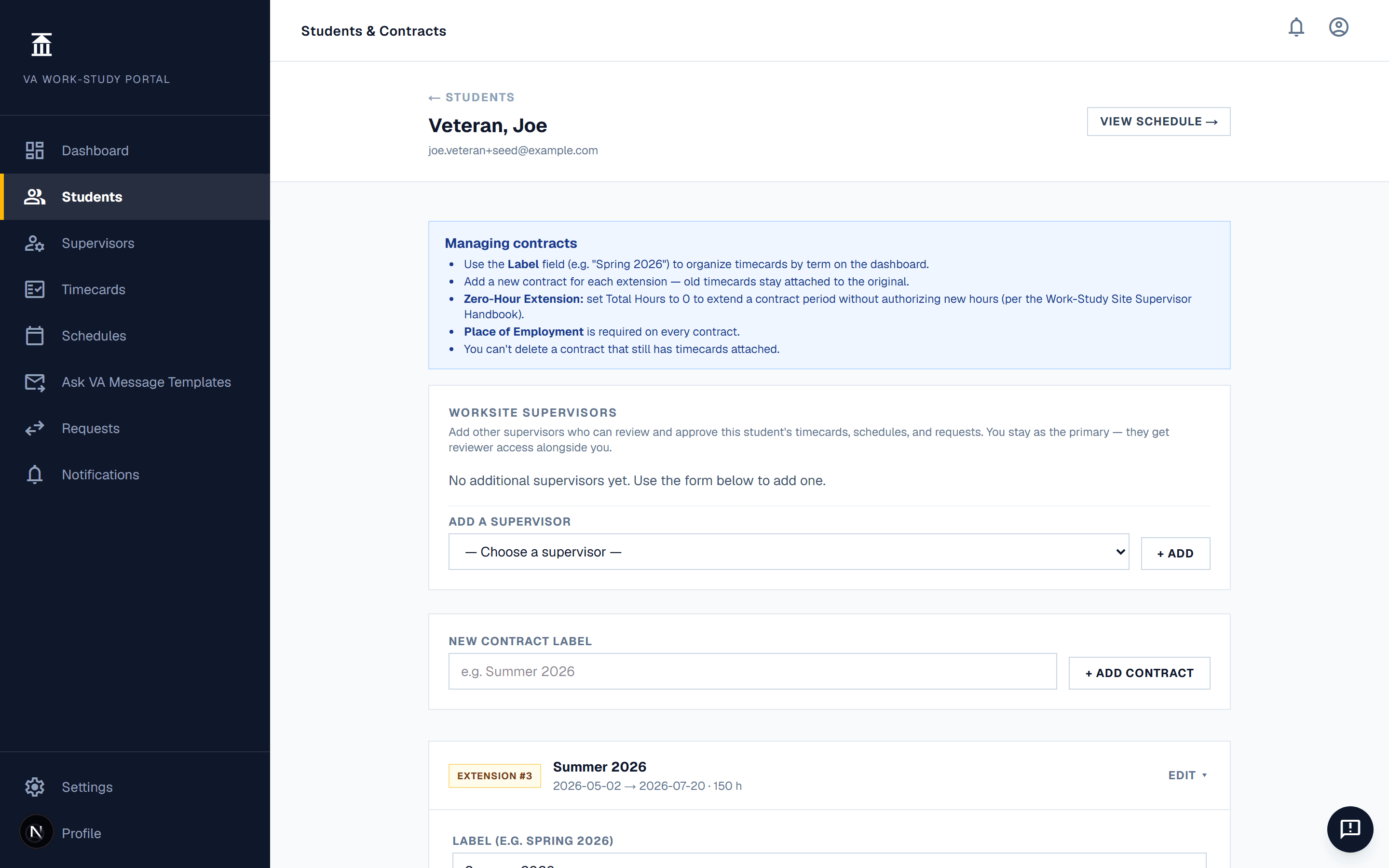Open notifications bell in top header

[1296, 27]
